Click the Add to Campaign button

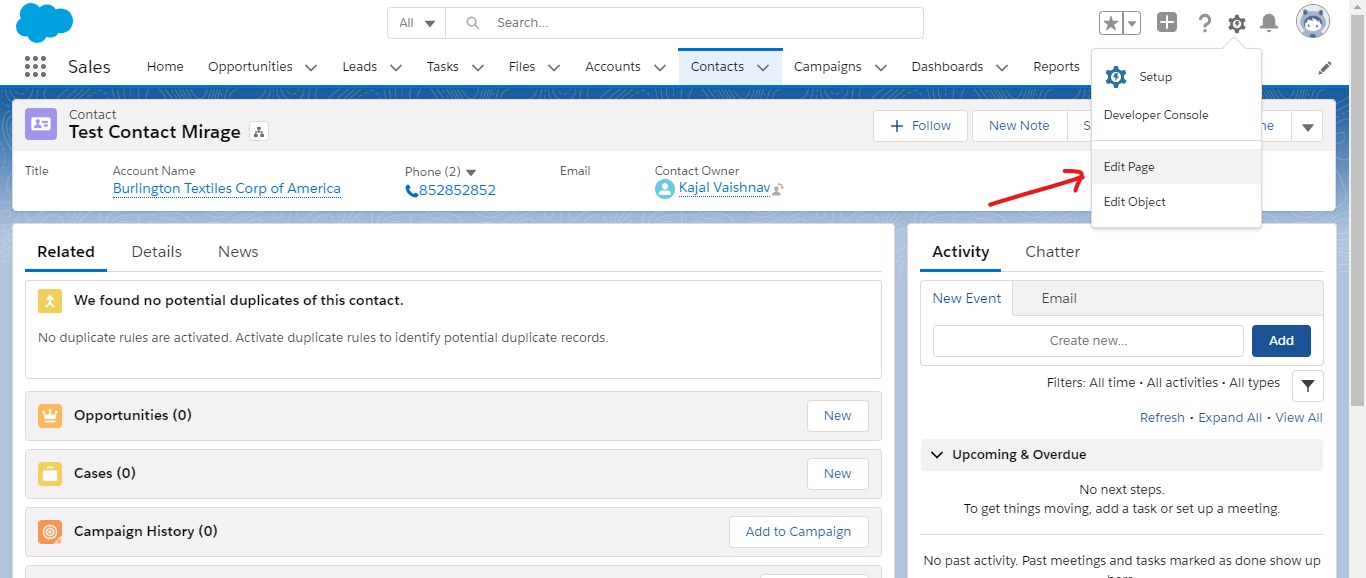pyautogui.click(x=798, y=532)
